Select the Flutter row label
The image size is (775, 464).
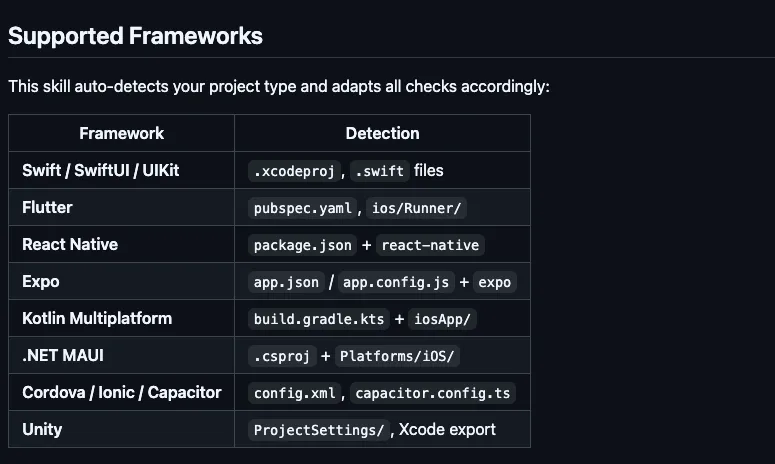click(x=47, y=207)
